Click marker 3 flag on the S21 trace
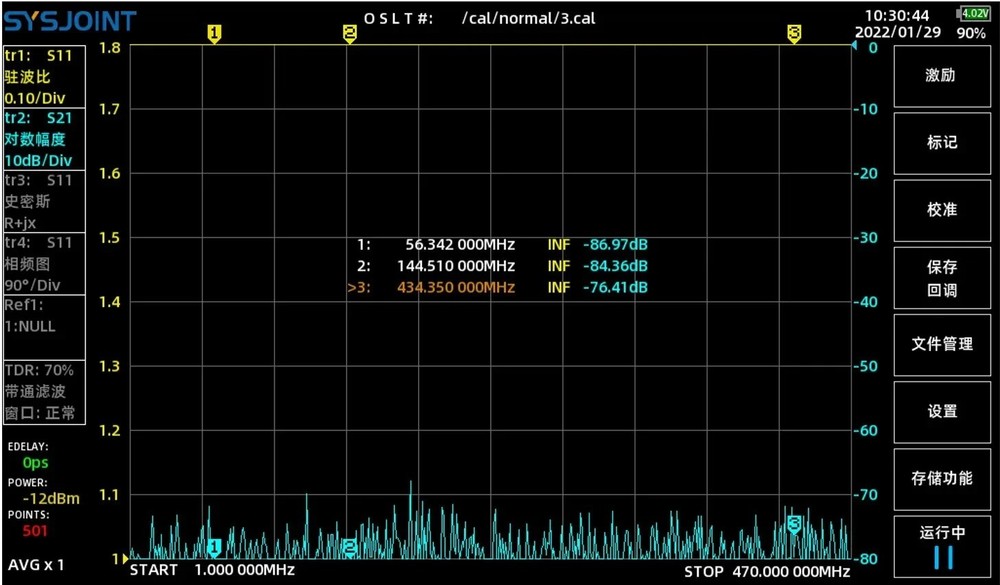The width and height of the screenshot is (1000, 585). click(793, 522)
